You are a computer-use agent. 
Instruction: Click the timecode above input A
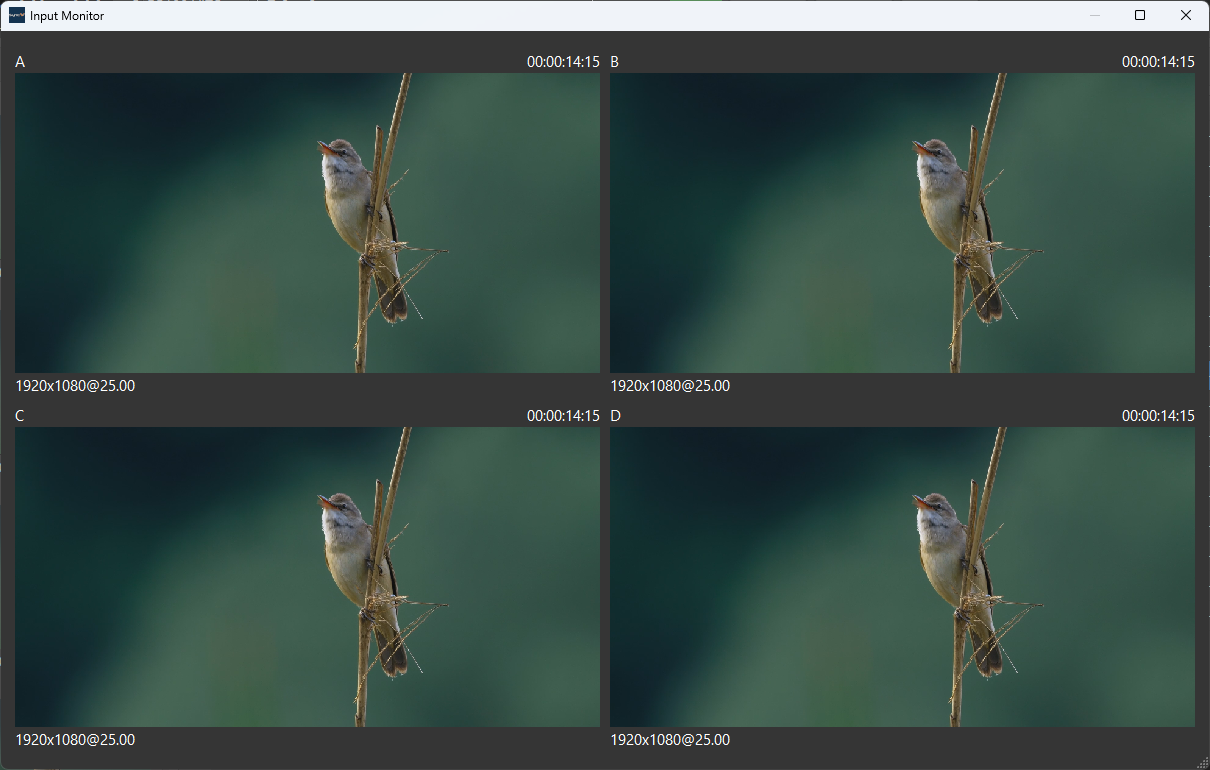click(x=563, y=62)
